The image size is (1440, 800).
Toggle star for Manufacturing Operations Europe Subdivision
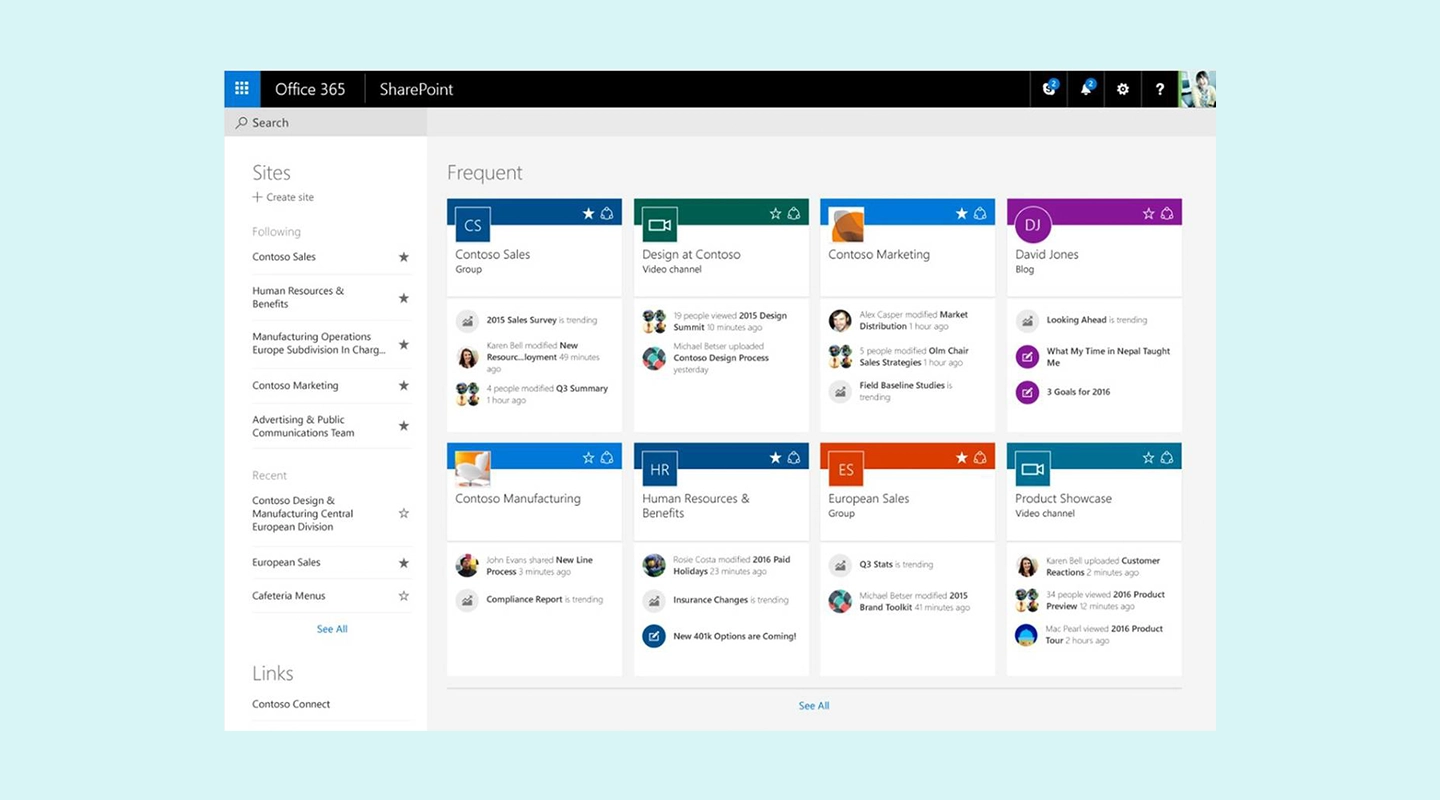pyautogui.click(x=404, y=344)
